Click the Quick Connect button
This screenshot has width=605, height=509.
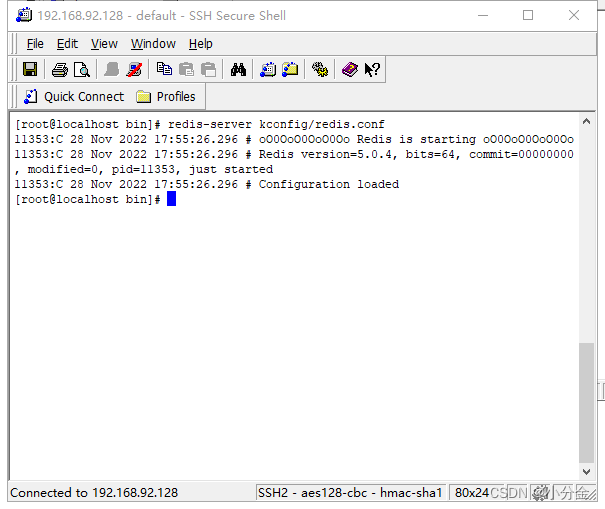(74, 96)
